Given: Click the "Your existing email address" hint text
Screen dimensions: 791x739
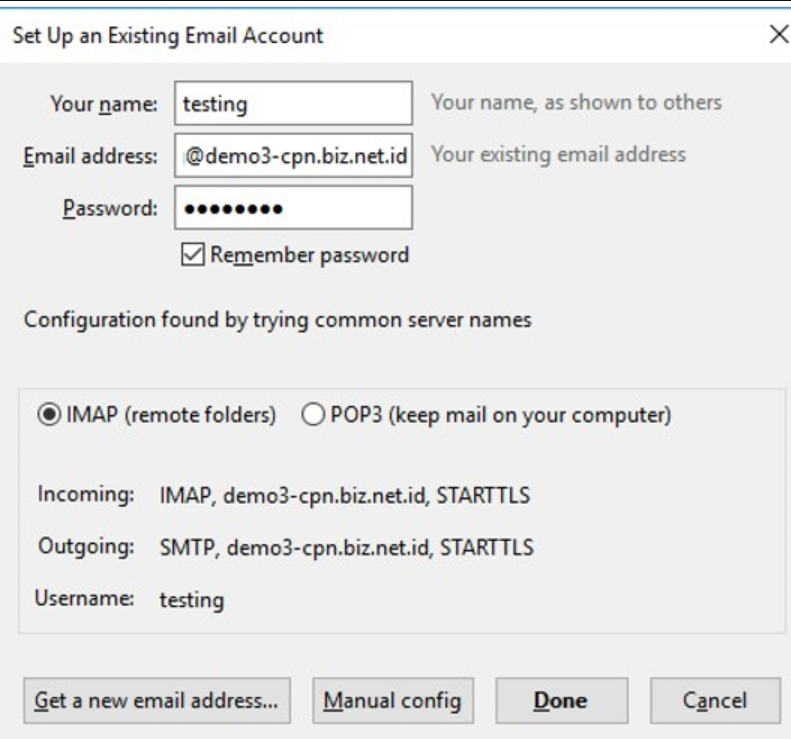Looking at the screenshot, I should click(x=558, y=155).
